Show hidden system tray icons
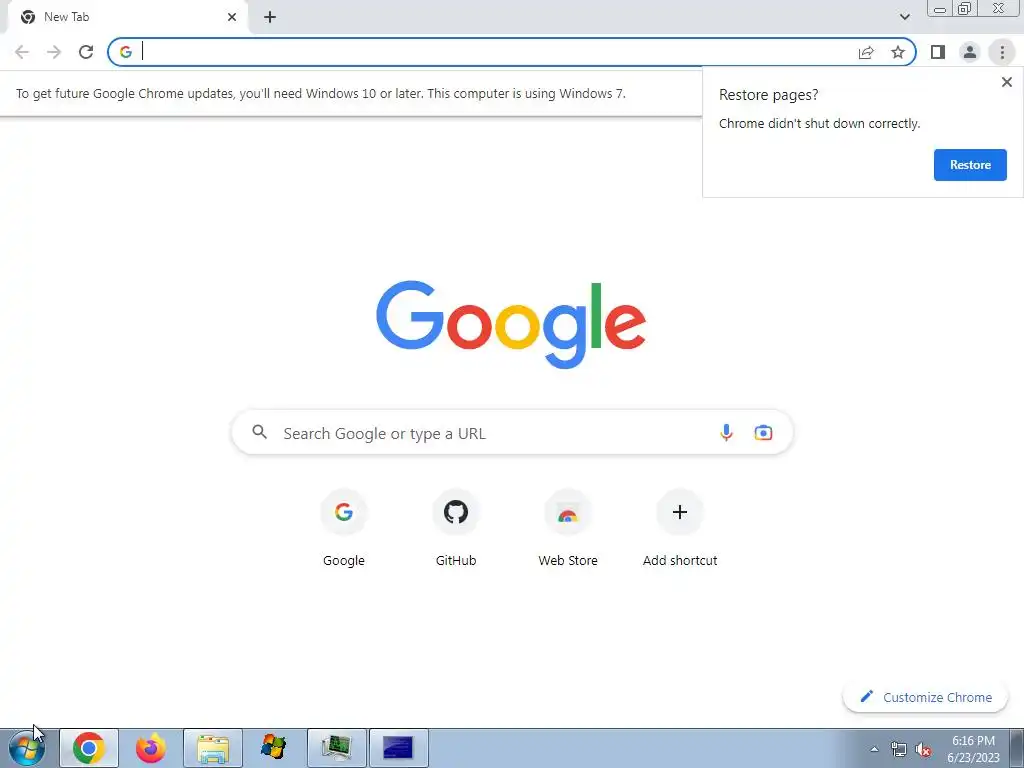 click(x=874, y=749)
